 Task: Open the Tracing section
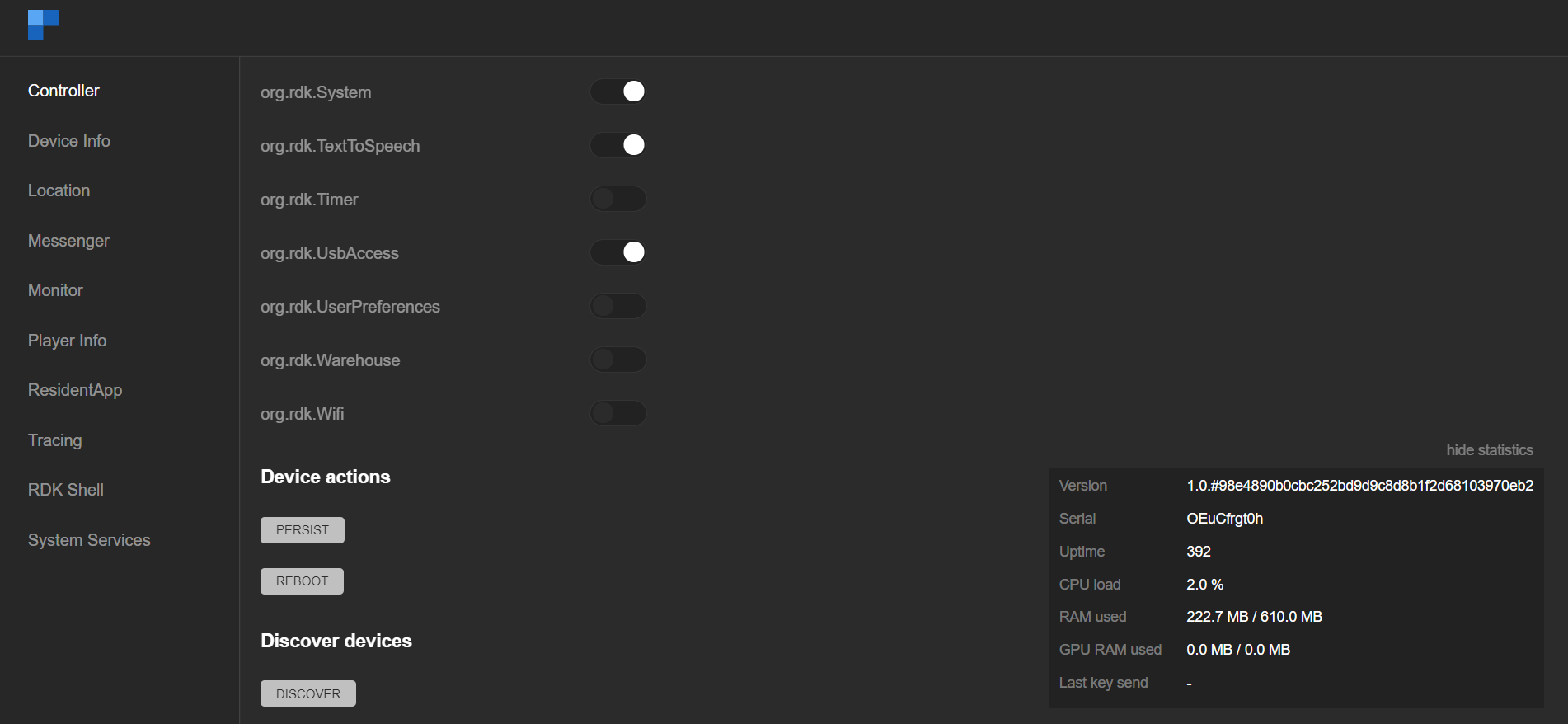click(54, 440)
